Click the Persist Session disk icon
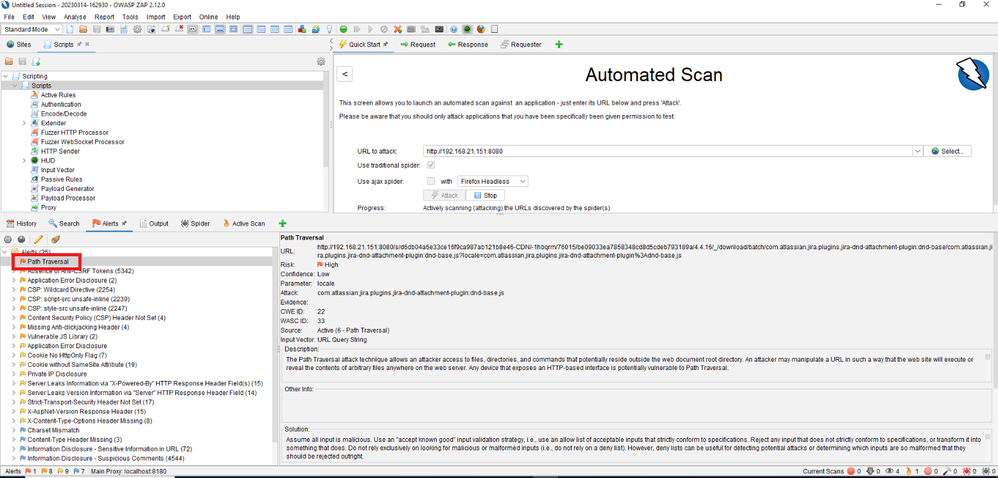The height and width of the screenshot is (478, 998). pyautogui.click(x=96, y=29)
